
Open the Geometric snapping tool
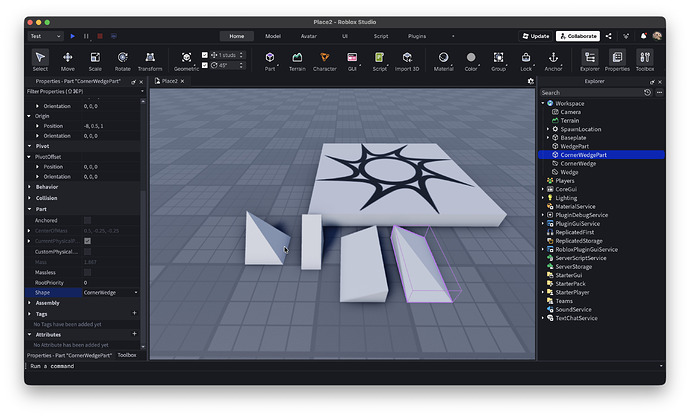click(186, 60)
